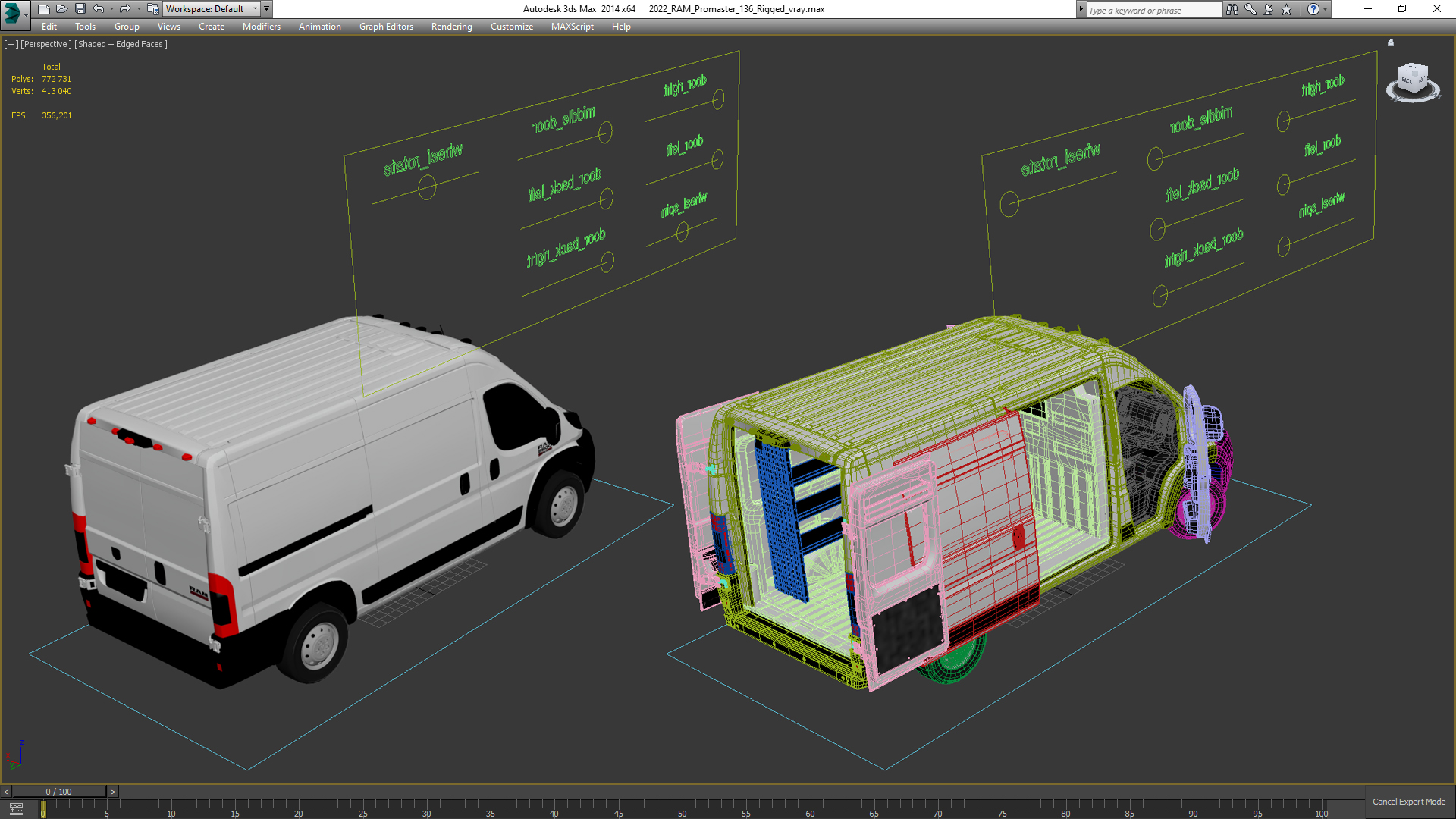Create a new scene file
This screenshot has height=819, width=1456.
click(x=43, y=9)
